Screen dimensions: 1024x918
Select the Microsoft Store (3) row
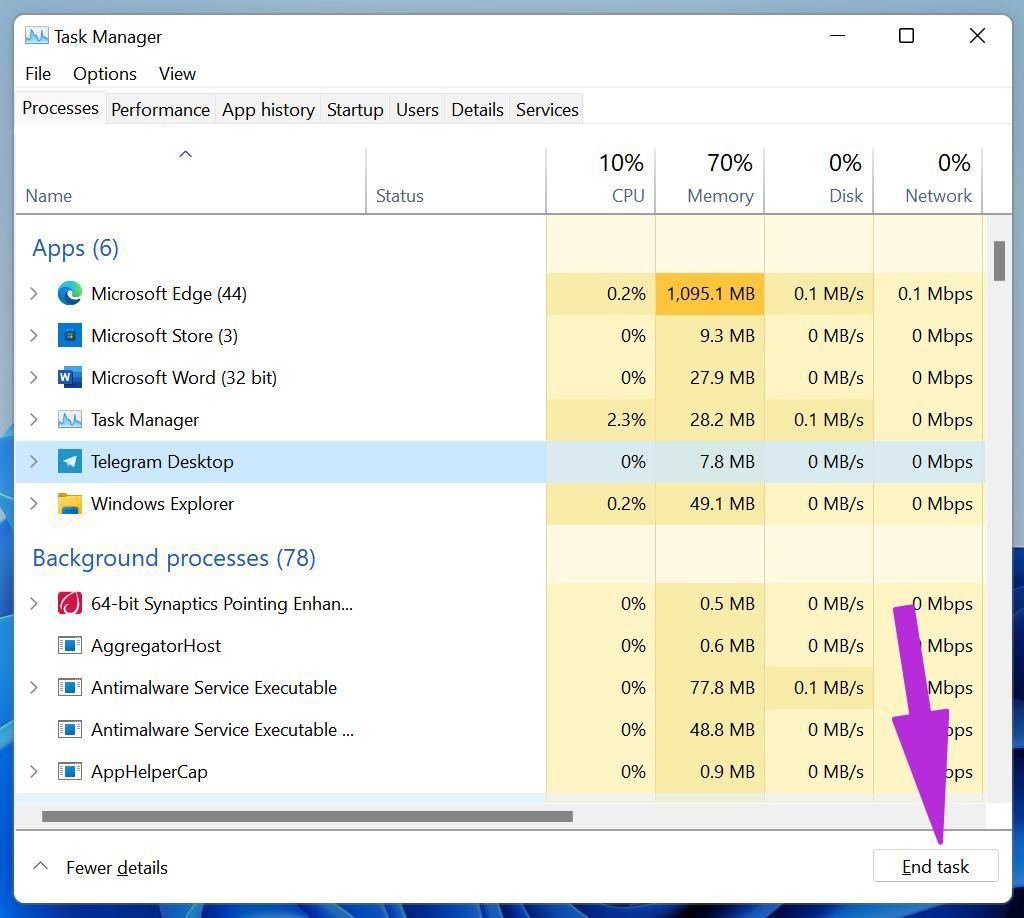click(x=500, y=336)
